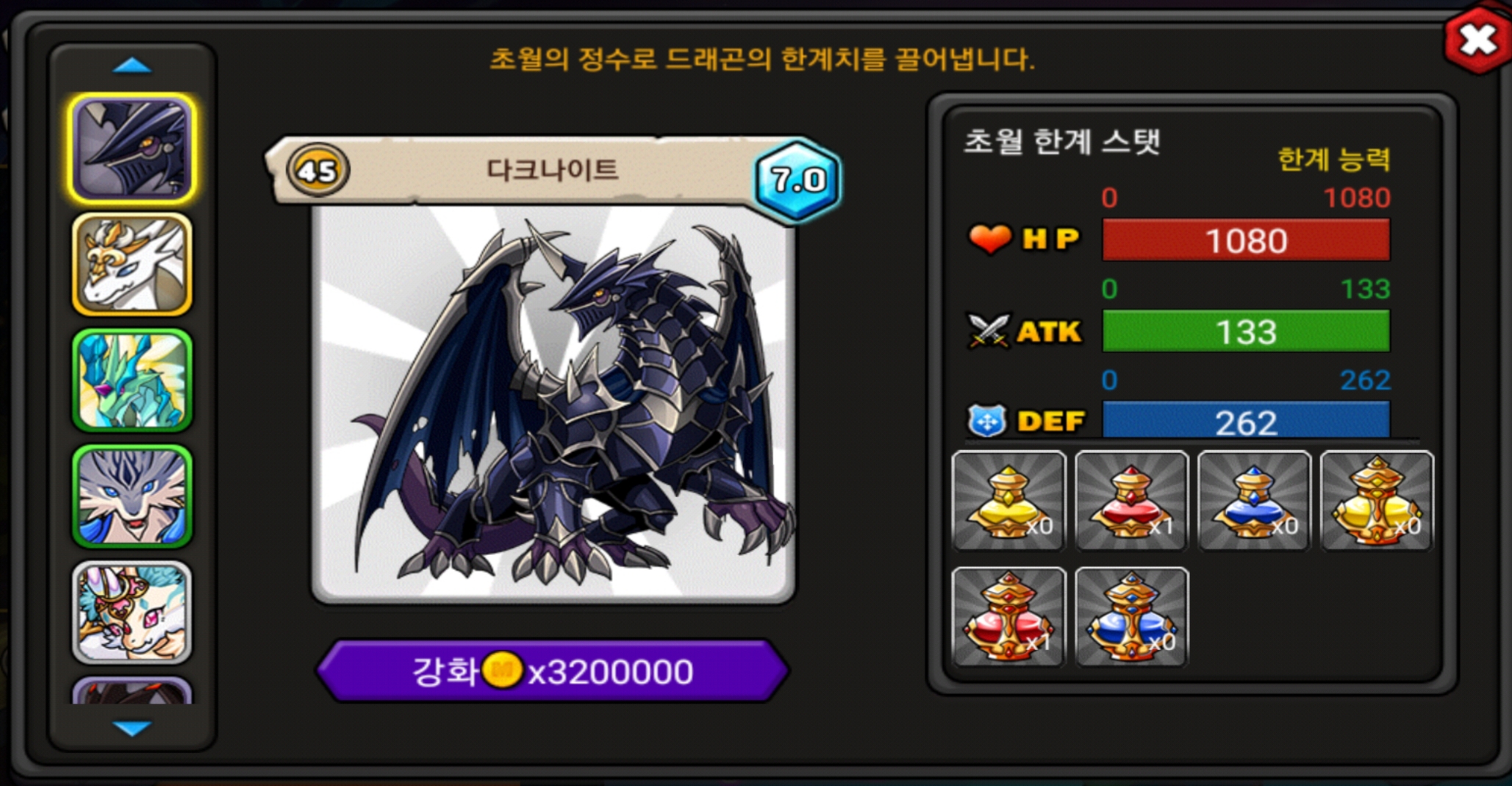1512x786 pixels.
Task: Tap the level 45 gold badge
Action: tap(318, 171)
